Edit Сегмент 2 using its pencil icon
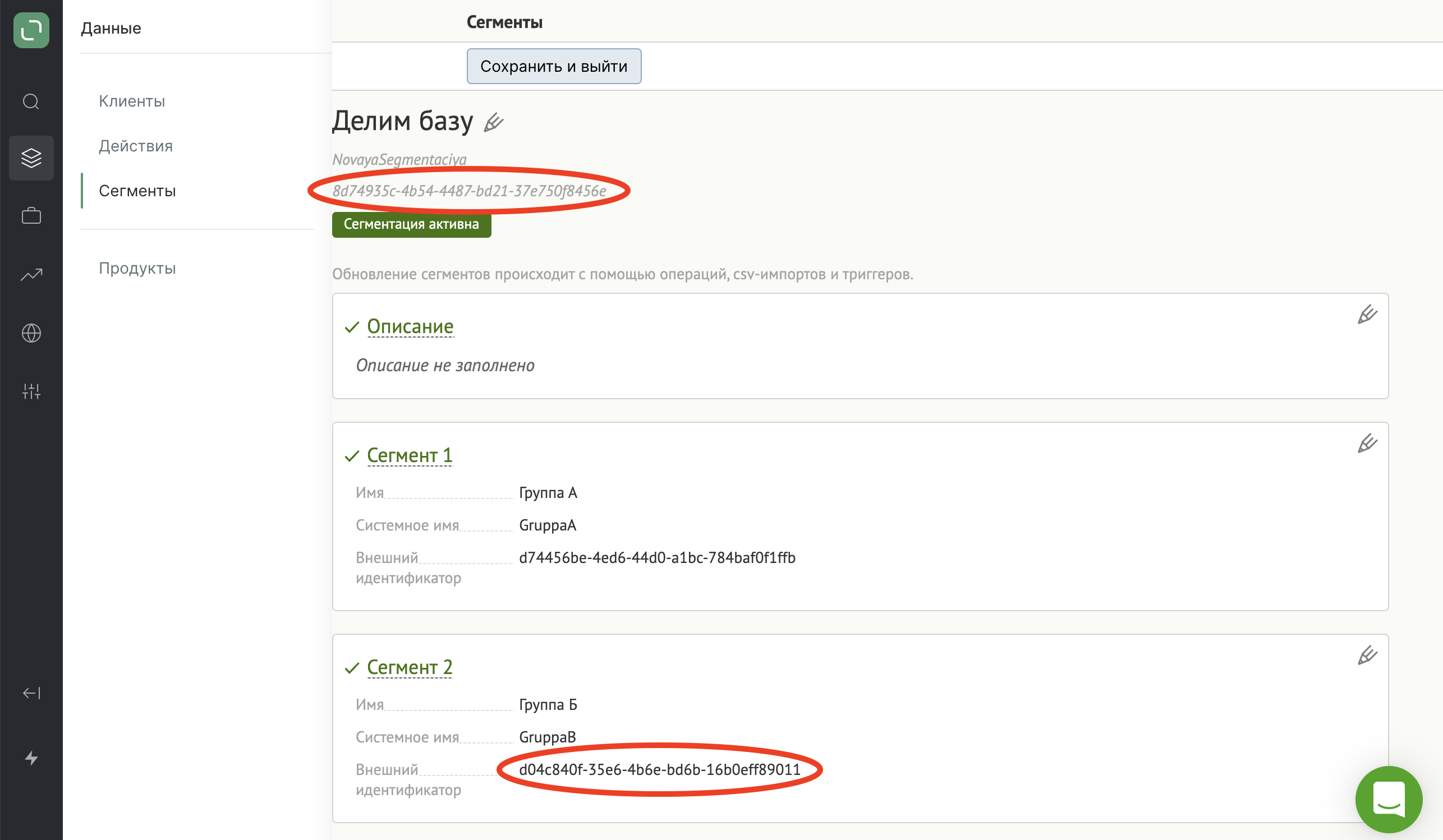 pyautogui.click(x=1367, y=654)
